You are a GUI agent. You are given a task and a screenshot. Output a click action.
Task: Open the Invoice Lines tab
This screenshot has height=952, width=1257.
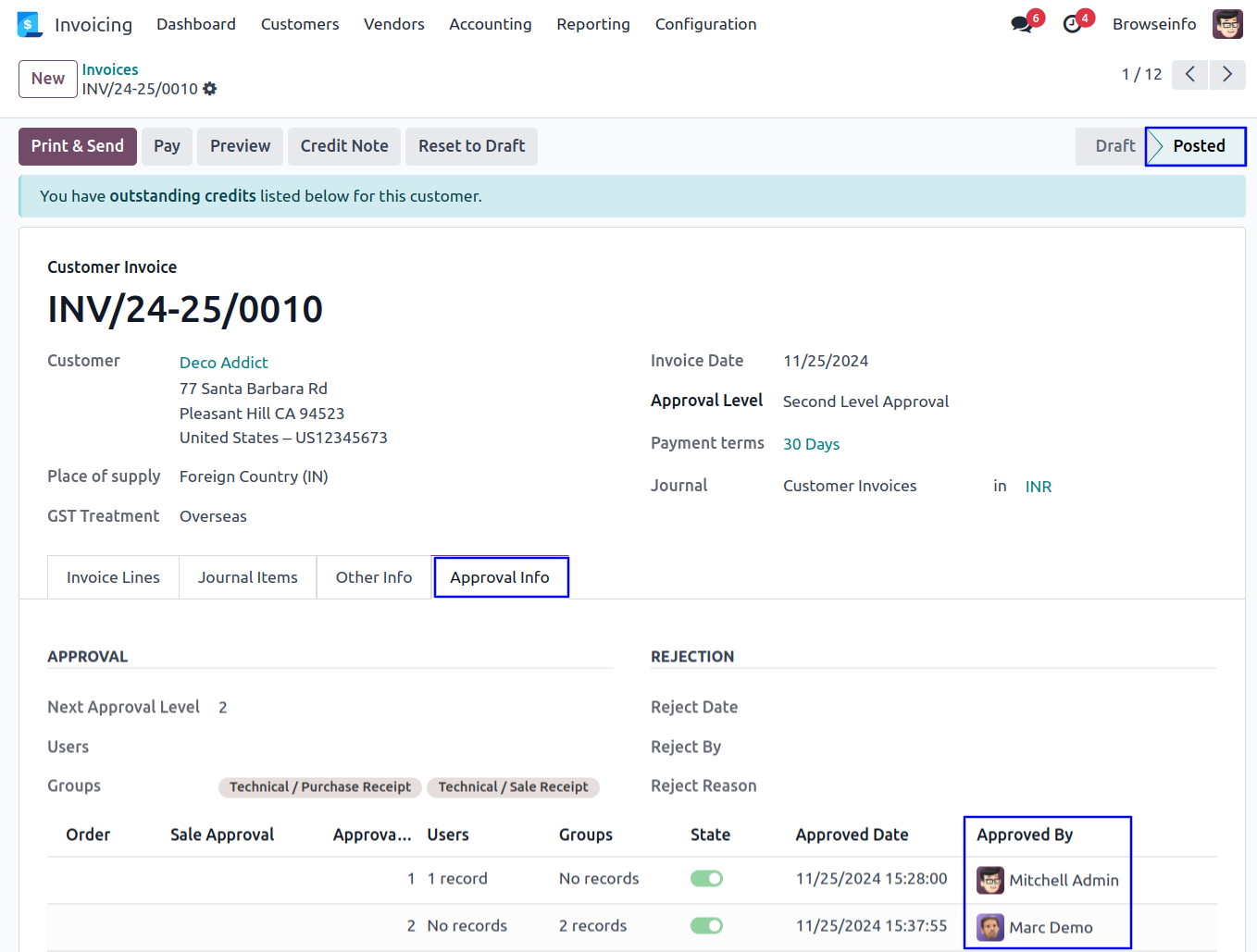pos(113,577)
